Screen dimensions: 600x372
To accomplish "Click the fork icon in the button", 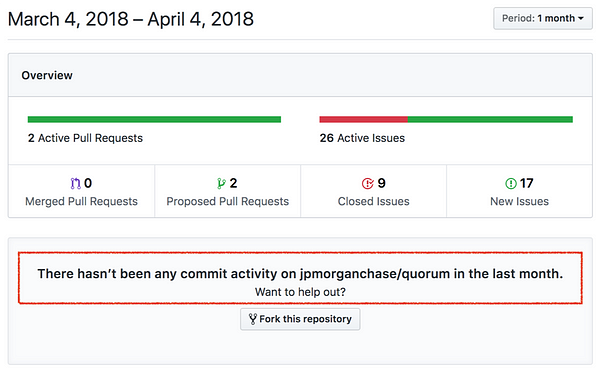I will [x=253, y=319].
